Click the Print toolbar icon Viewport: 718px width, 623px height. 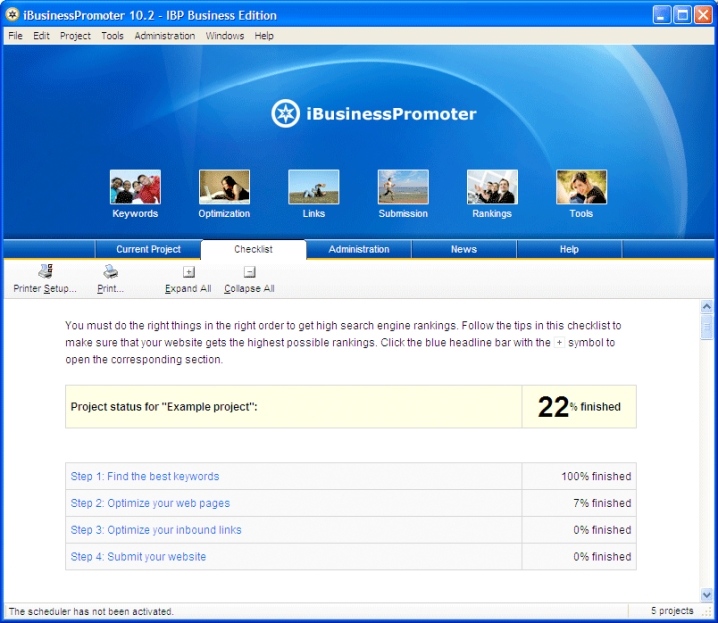[x=111, y=272]
